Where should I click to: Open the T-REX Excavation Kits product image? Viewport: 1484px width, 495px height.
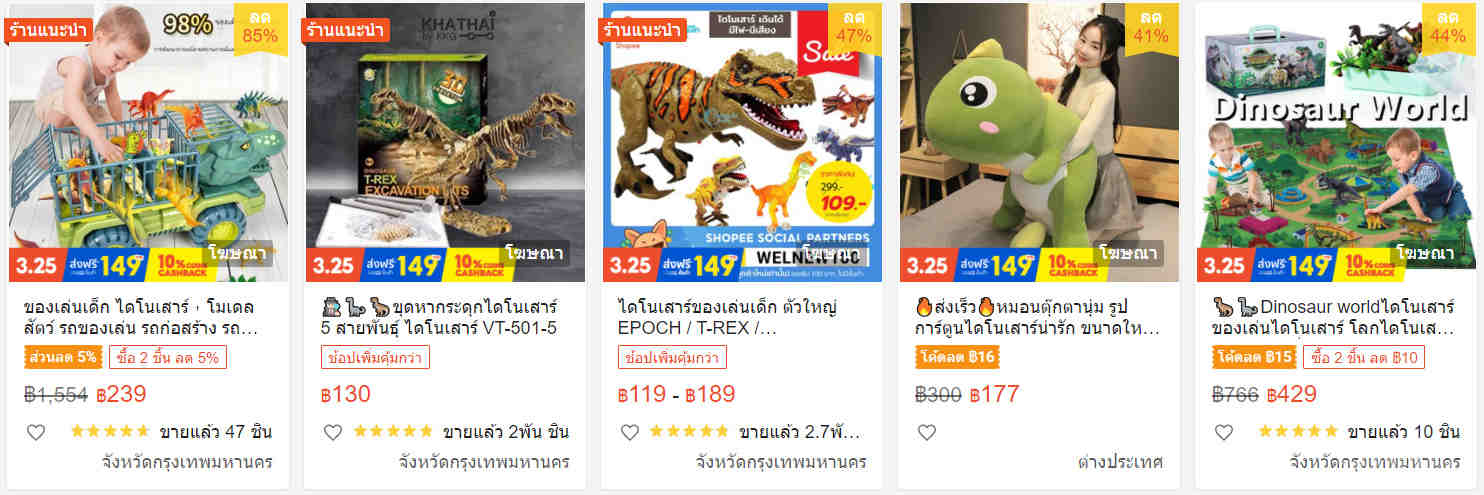(x=445, y=142)
